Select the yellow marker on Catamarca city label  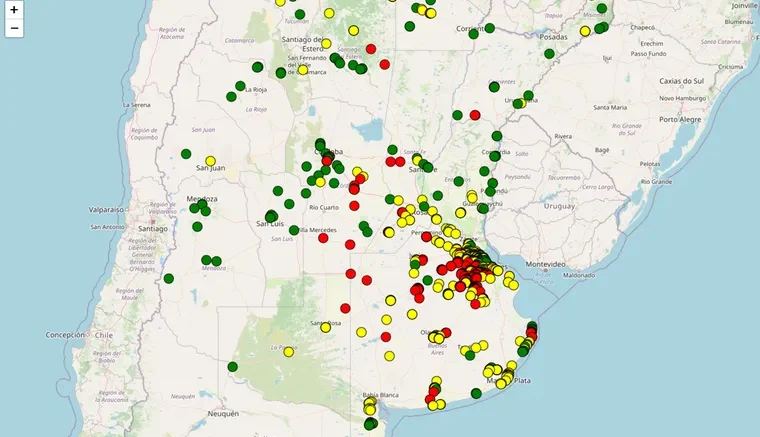(x=303, y=70)
